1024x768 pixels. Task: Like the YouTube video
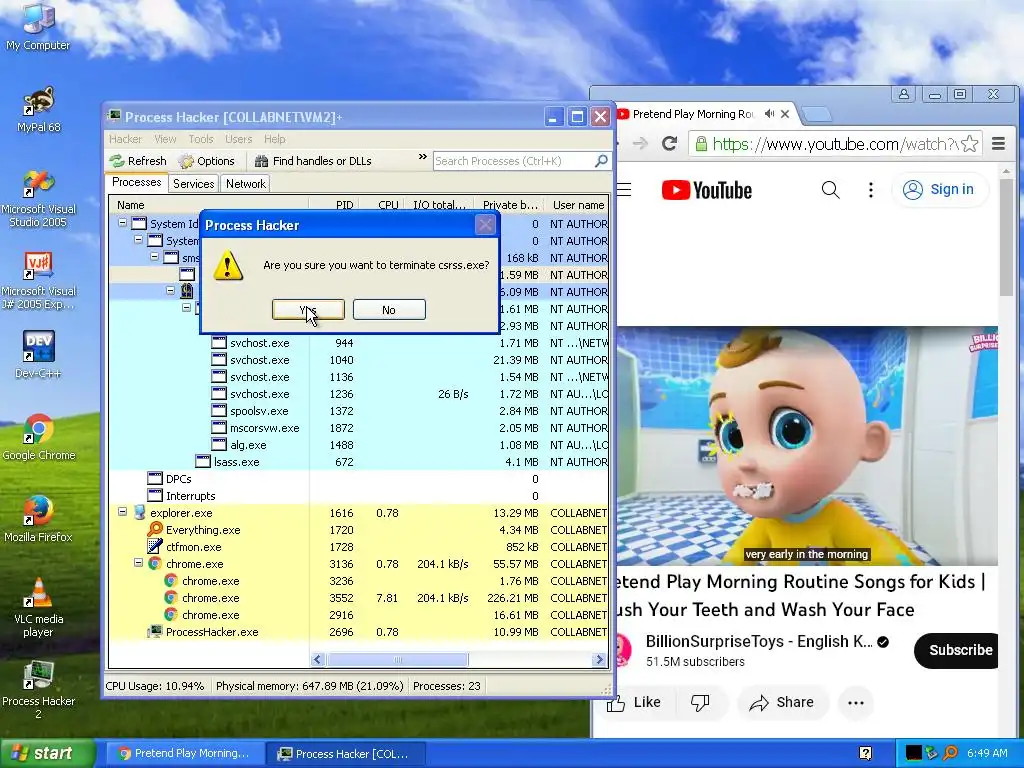pos(633,703)
